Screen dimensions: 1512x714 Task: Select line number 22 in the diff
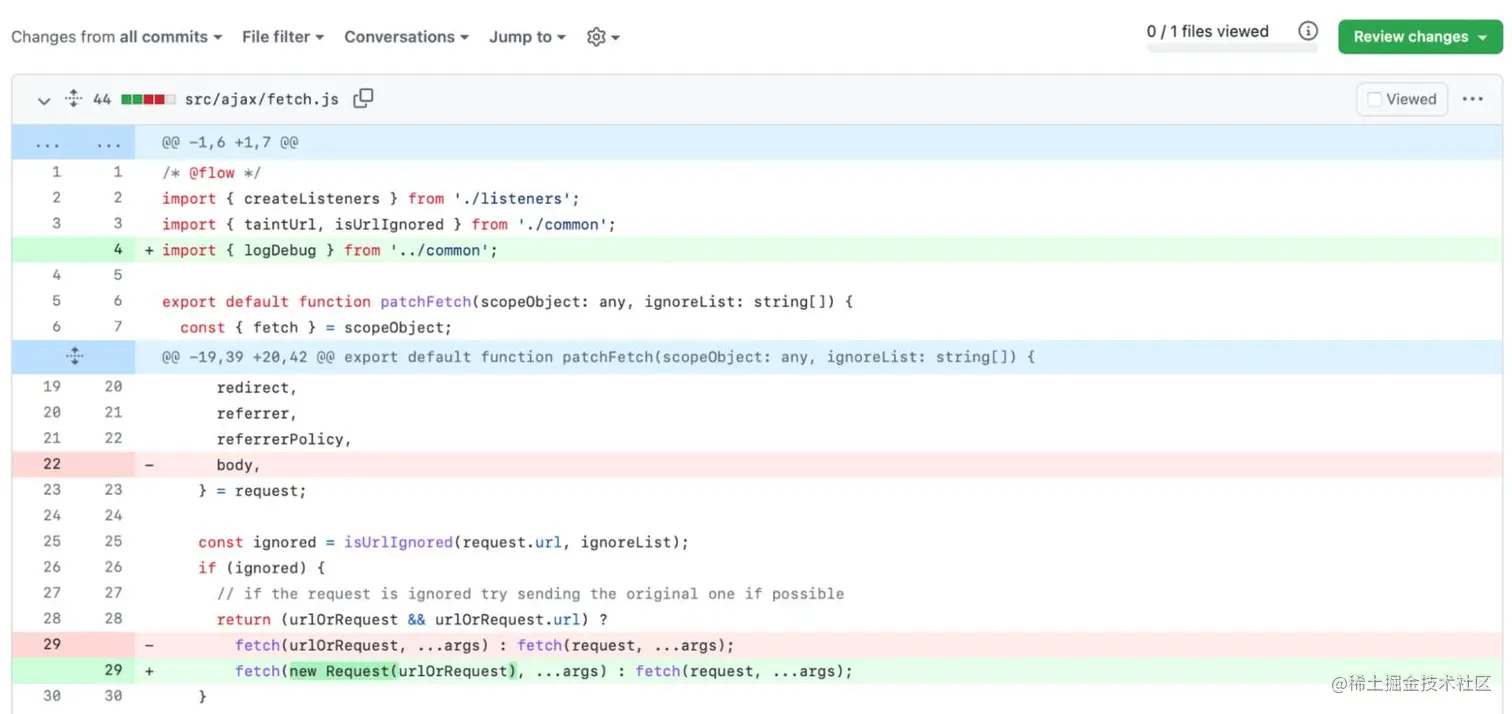coord(51,464)
